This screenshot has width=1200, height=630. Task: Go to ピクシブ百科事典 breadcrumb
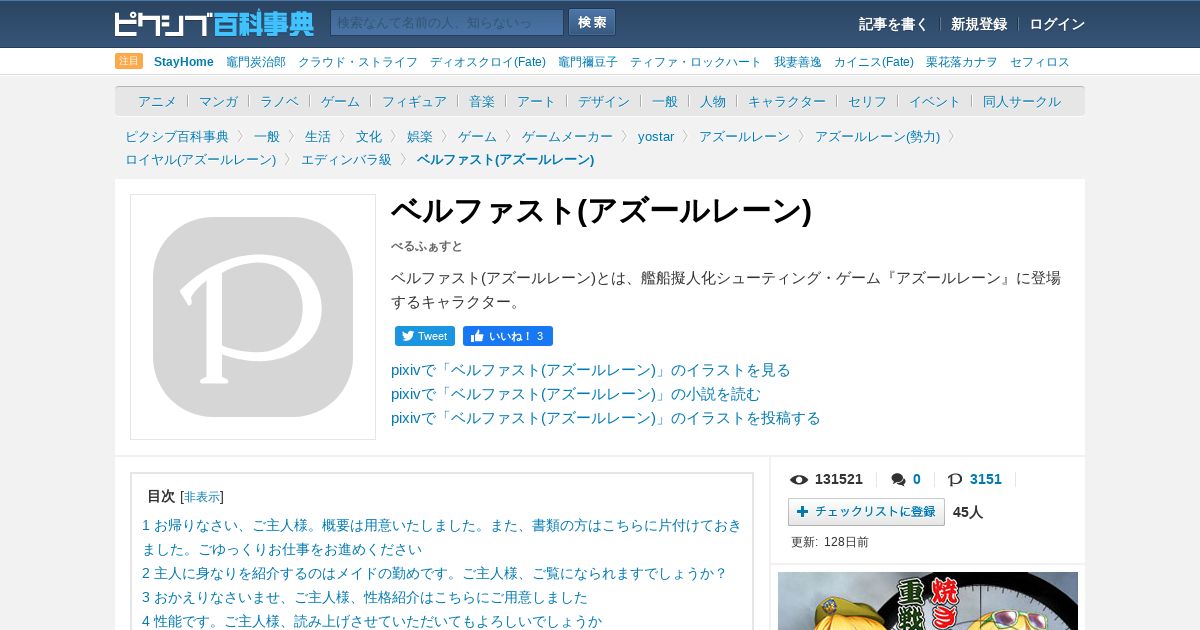177,136
